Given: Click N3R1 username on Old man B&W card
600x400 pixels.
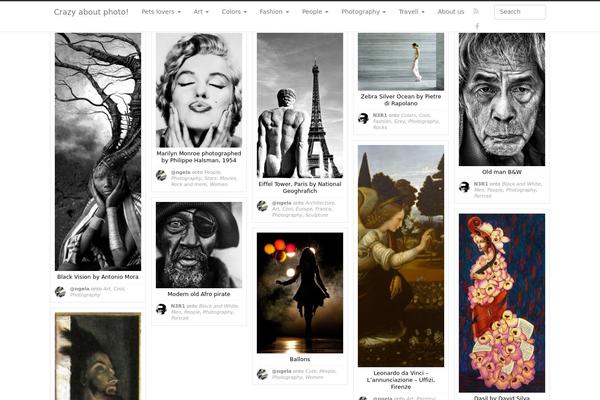Looking at the screenshot, I should (x=481, y=184).
